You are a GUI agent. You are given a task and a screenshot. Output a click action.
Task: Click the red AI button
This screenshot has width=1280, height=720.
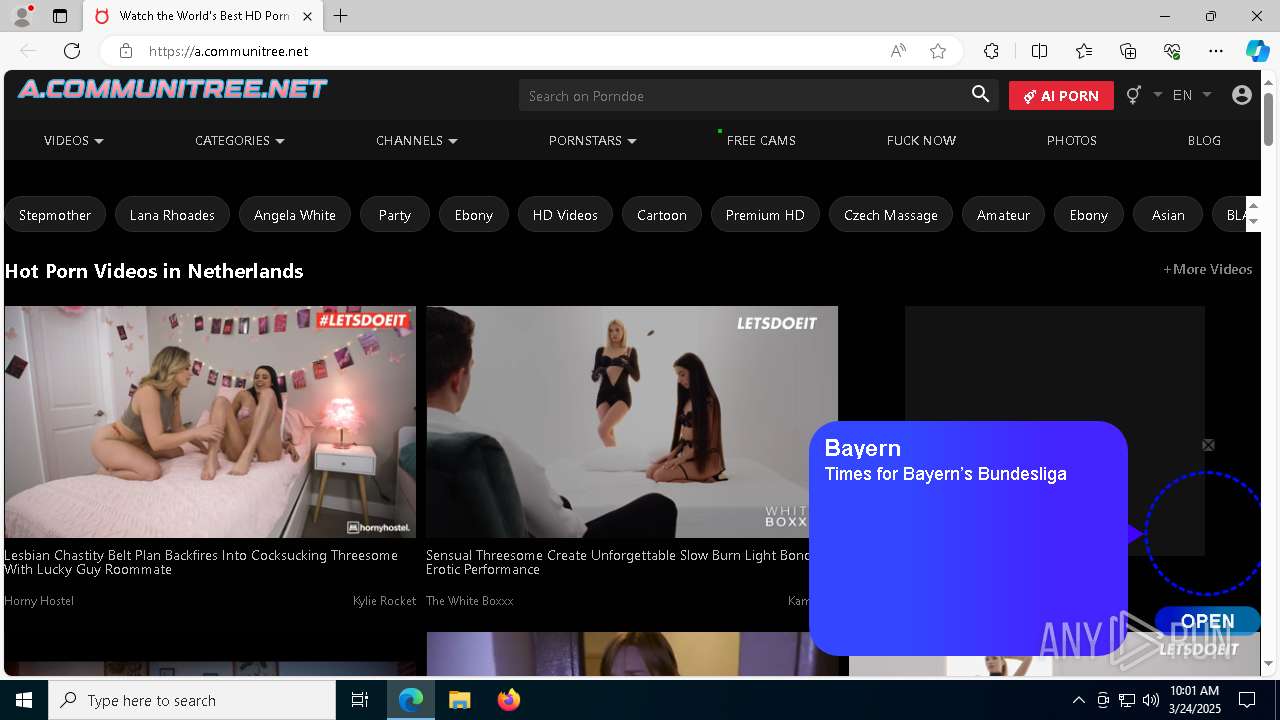1061,96
